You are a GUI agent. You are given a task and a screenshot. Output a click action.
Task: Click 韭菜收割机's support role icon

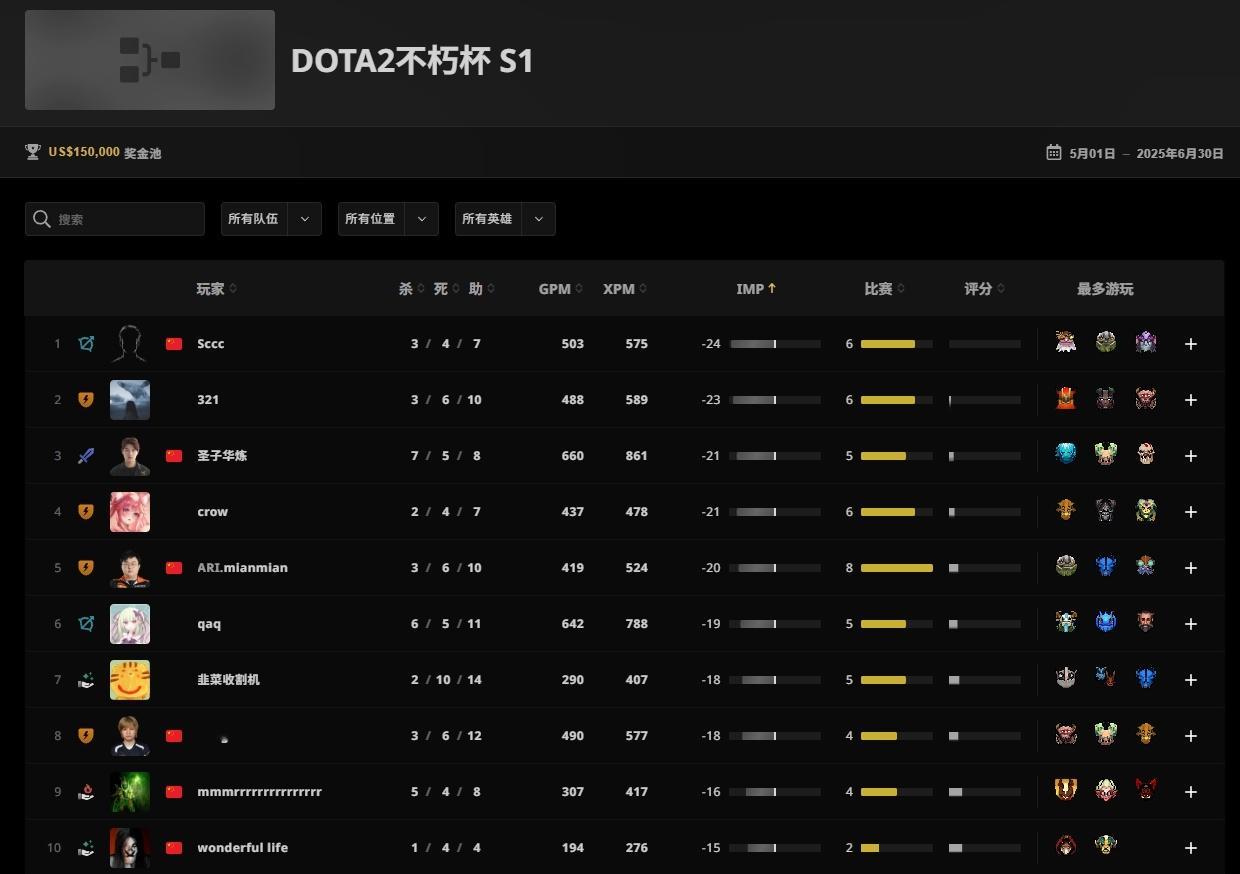(86, 679)
